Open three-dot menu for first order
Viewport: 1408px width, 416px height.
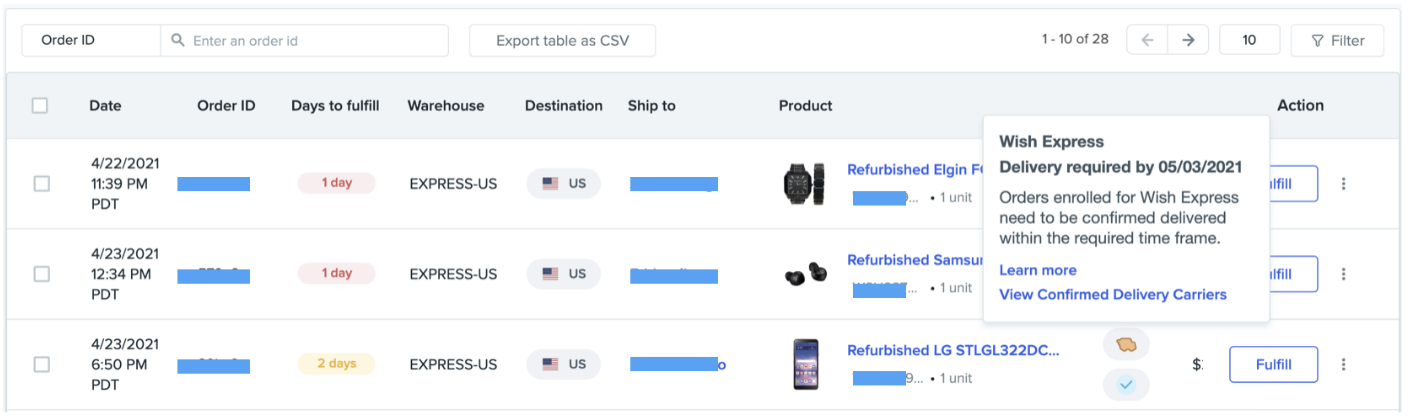tap(1344, 184)
